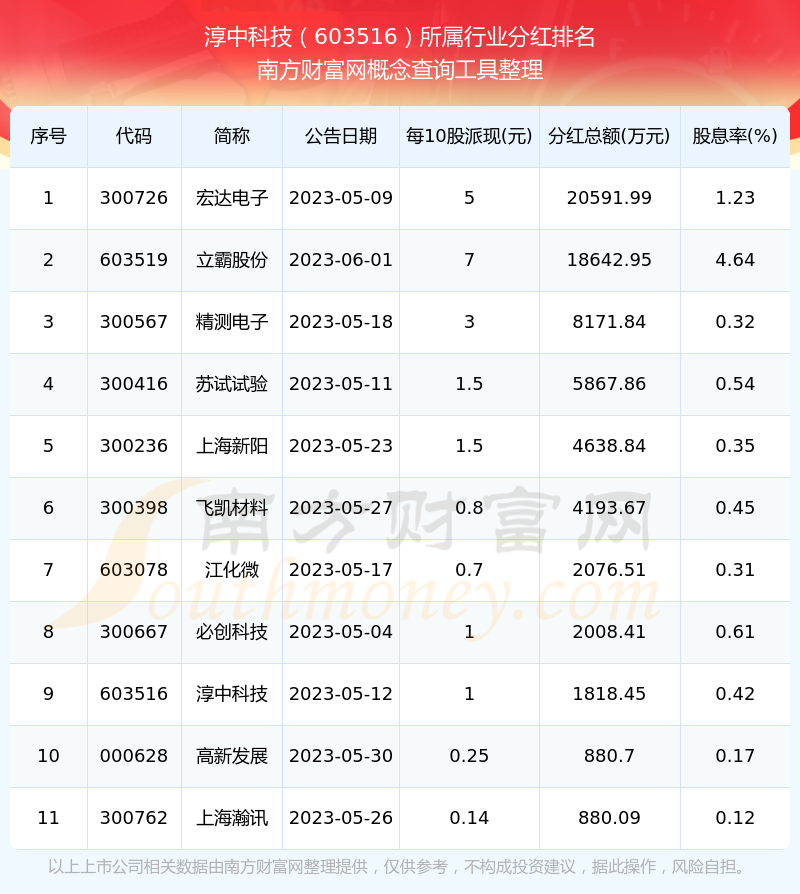
Task: Click yield value 1.23
Action: (735, 198)
